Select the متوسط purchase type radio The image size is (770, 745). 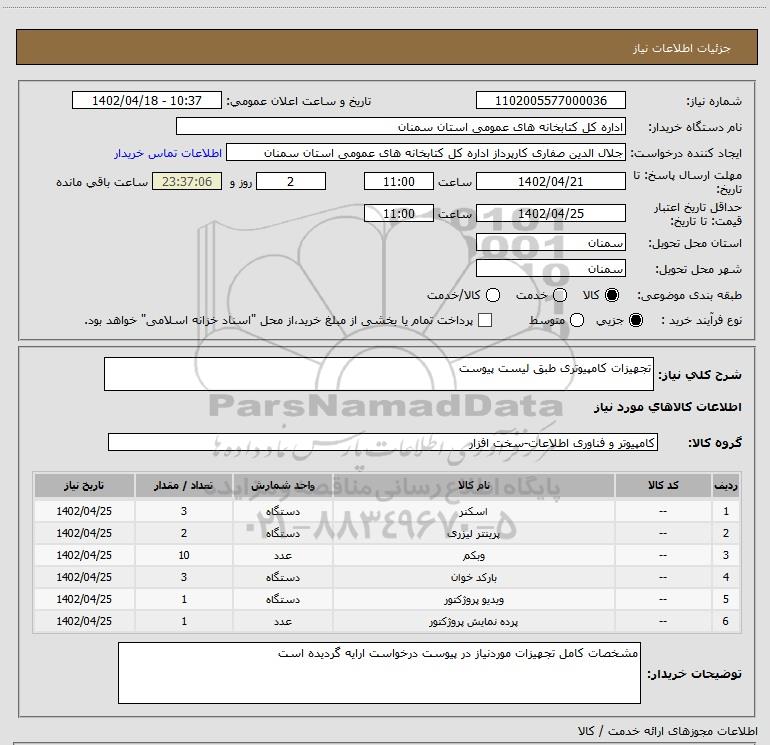pyautogui.click(x=577, y=320)
